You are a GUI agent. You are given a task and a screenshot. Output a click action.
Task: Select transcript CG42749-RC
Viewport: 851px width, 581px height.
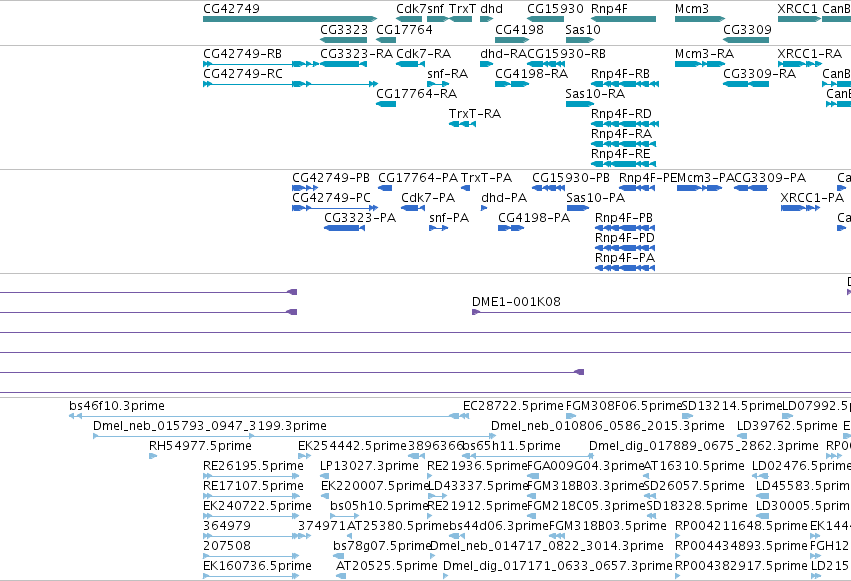243,74
